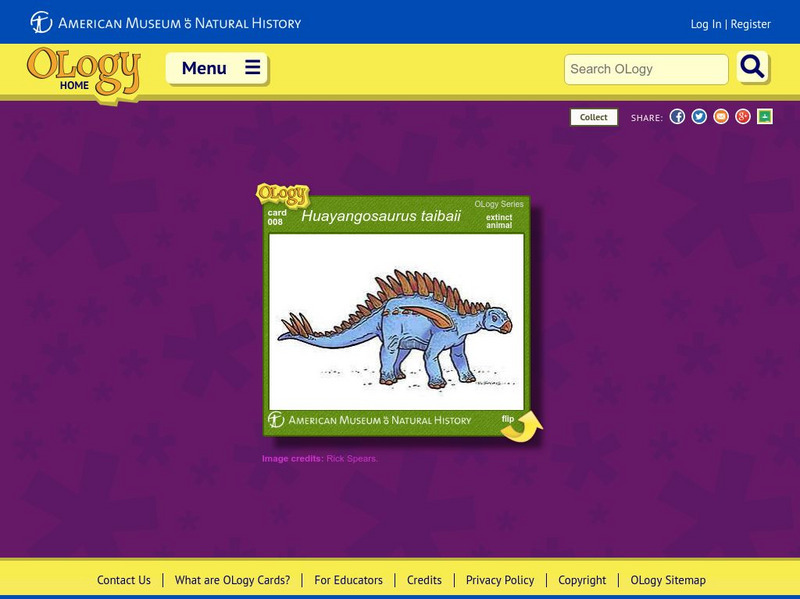
Task: Share the card to Google Classroom
Action: pyautogui.click(x=763, y=116)
